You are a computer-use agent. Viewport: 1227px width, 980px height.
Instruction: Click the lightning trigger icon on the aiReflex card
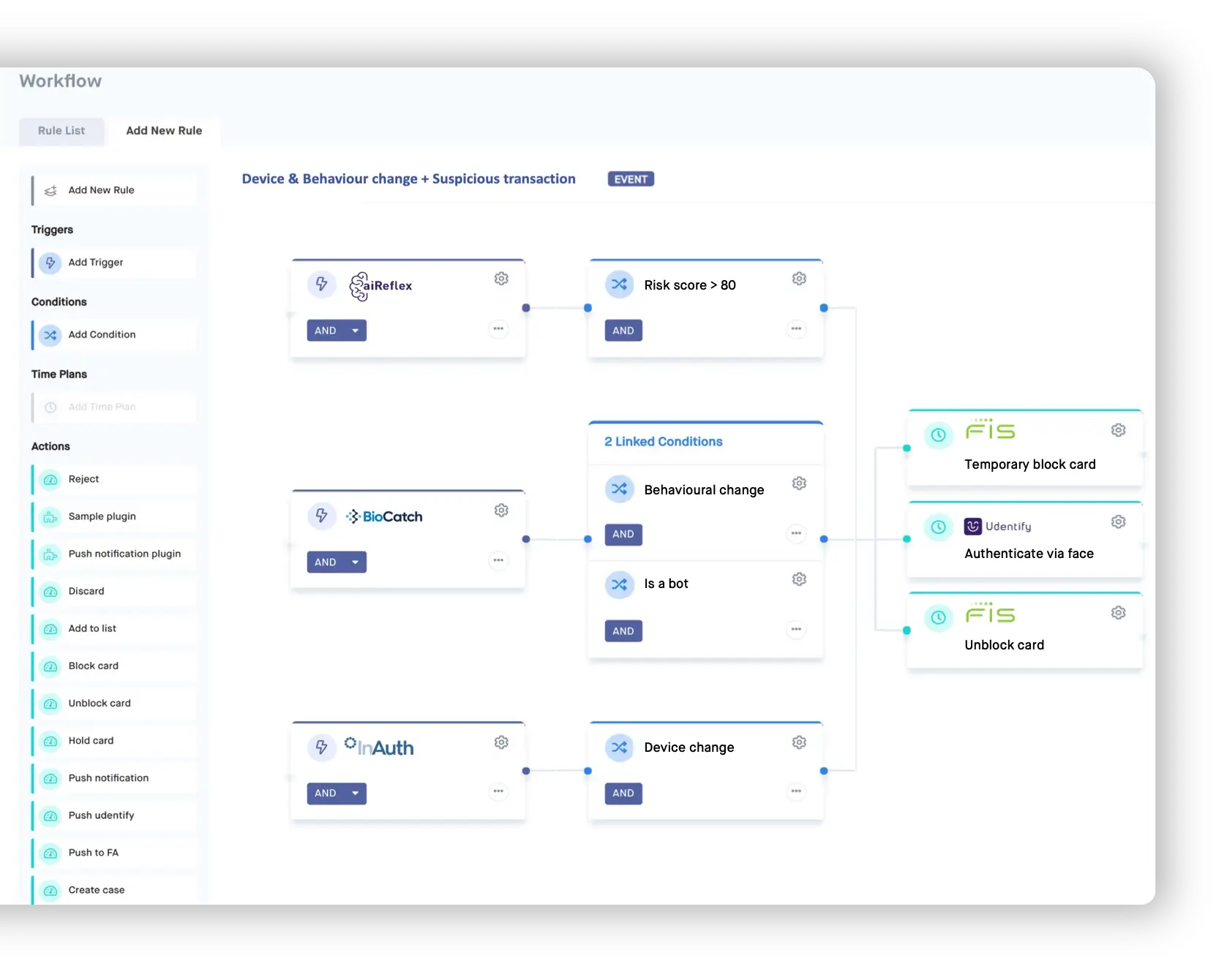click(322, 285)
